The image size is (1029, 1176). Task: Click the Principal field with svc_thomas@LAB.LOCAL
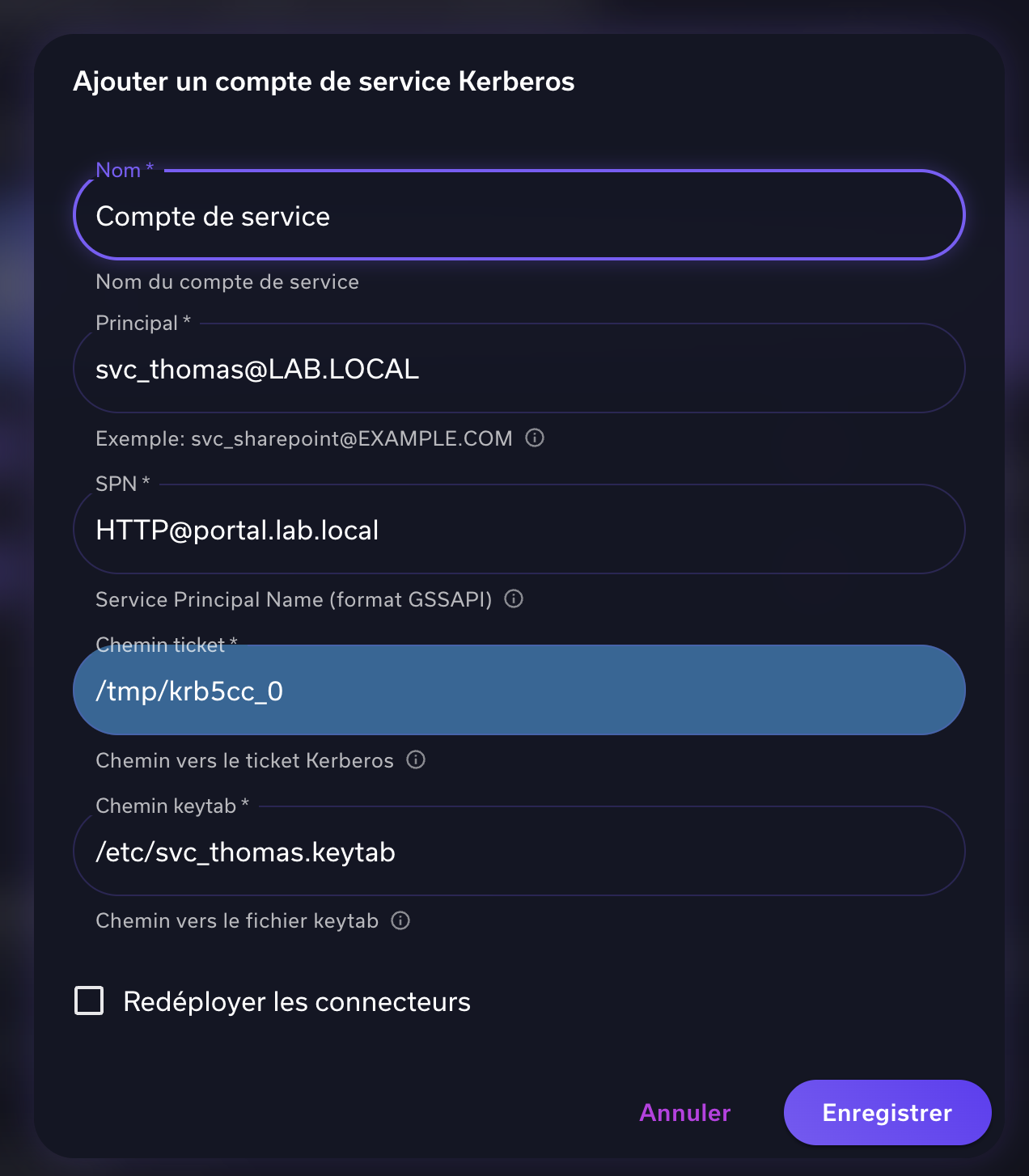518,369
